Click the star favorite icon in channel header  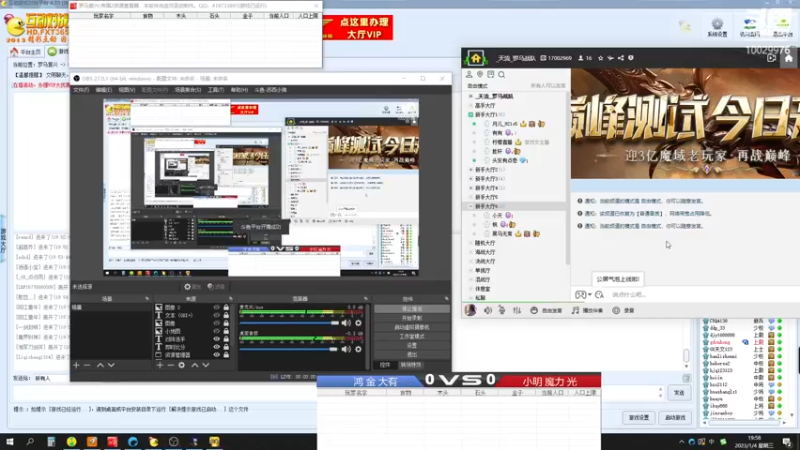point(601,58)
